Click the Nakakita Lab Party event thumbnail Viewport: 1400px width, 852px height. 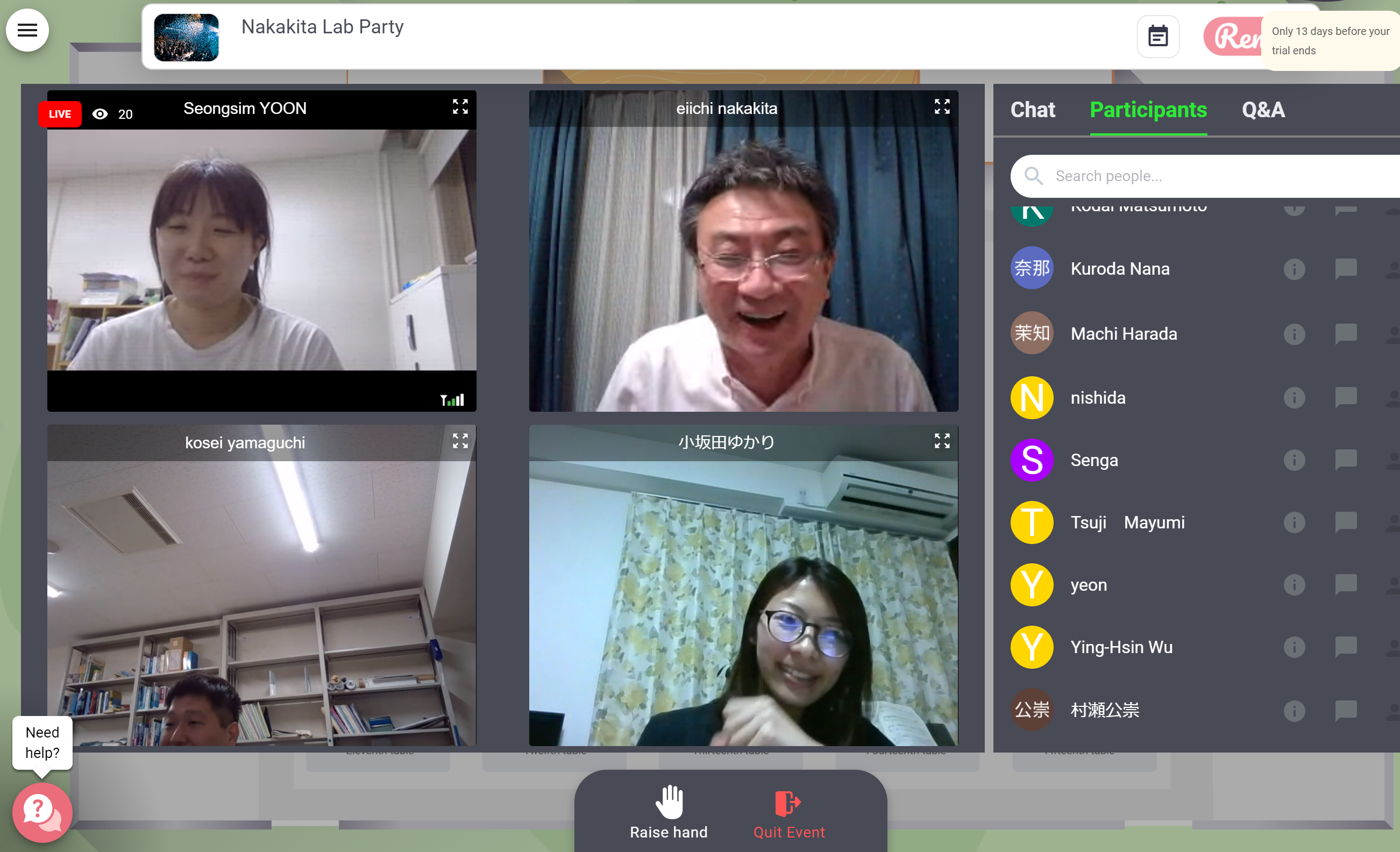coord(187,38)
